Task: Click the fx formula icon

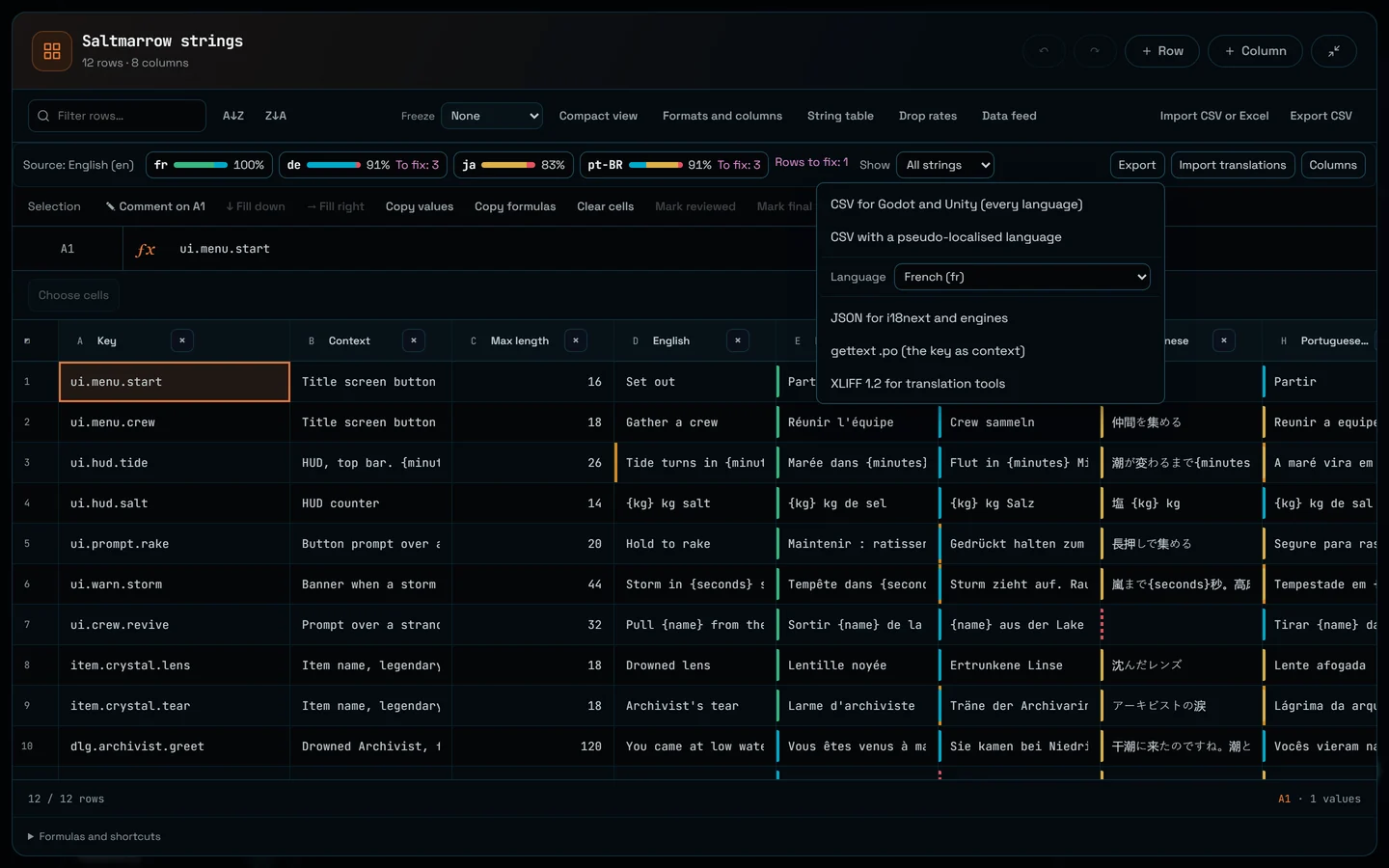Action: coord(146,249)
